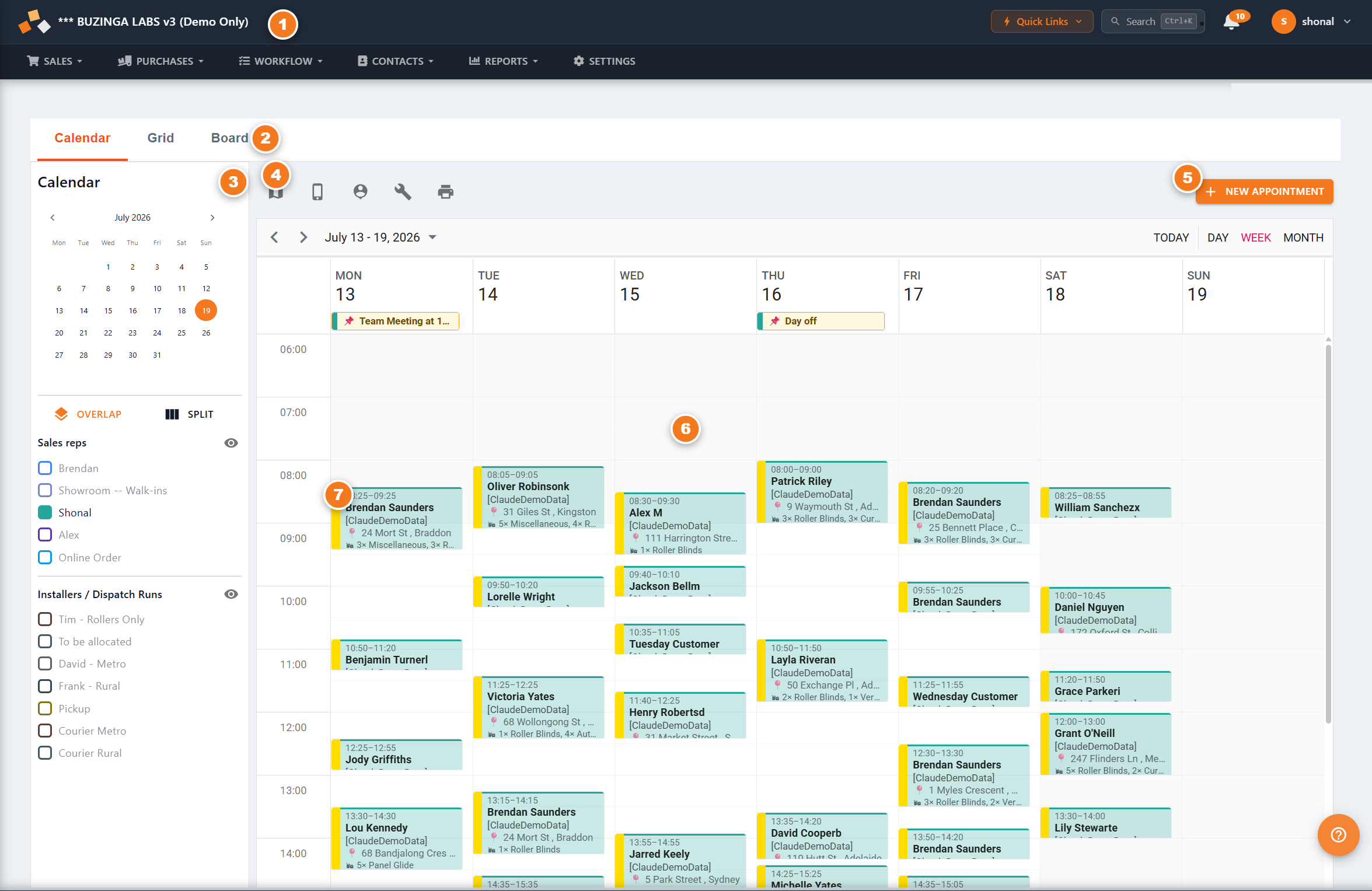This screenshot has width=1372, height=891.
Task: Click in the Search field
Action: [x=1153, y=22]
